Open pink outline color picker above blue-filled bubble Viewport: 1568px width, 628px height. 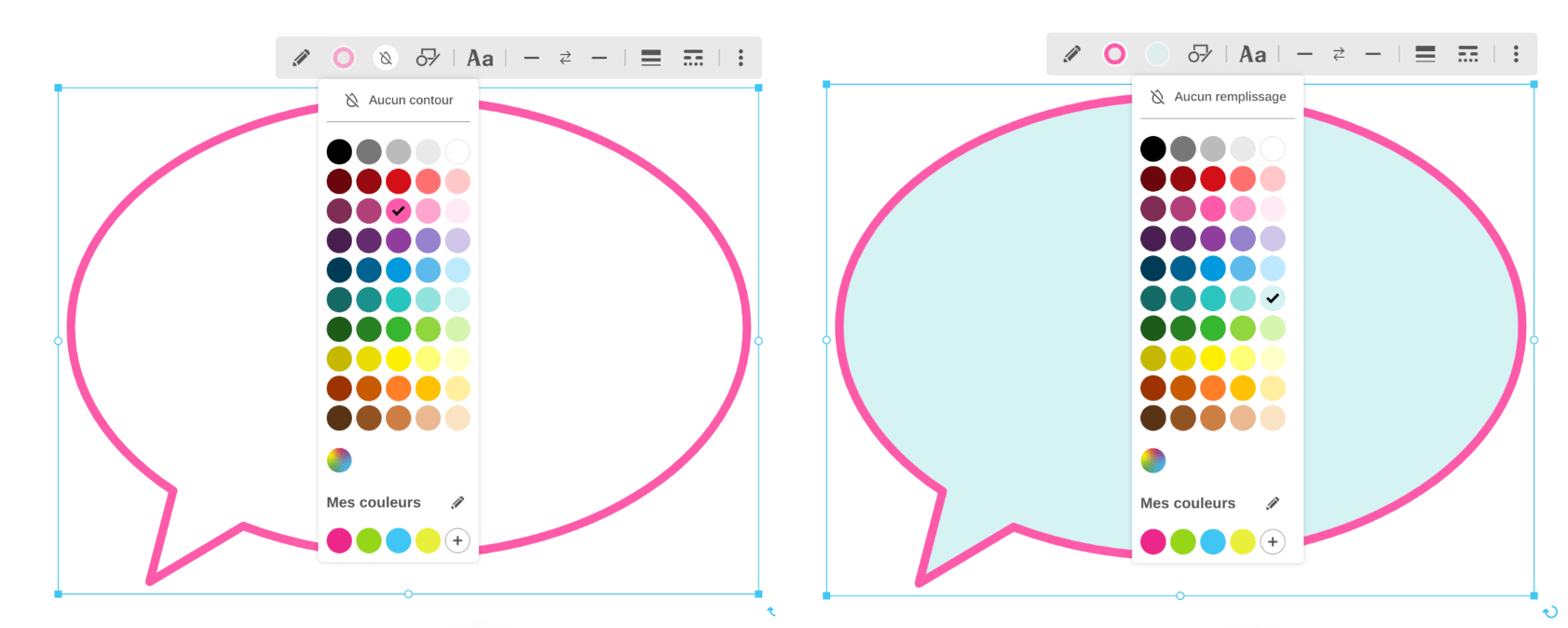point(1114,54)
